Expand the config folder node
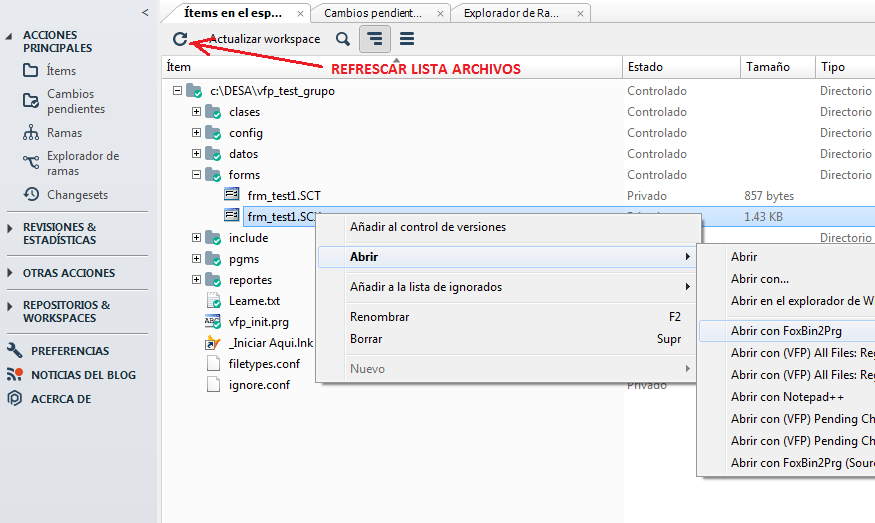The image size is (875, 523). (196, 133)
